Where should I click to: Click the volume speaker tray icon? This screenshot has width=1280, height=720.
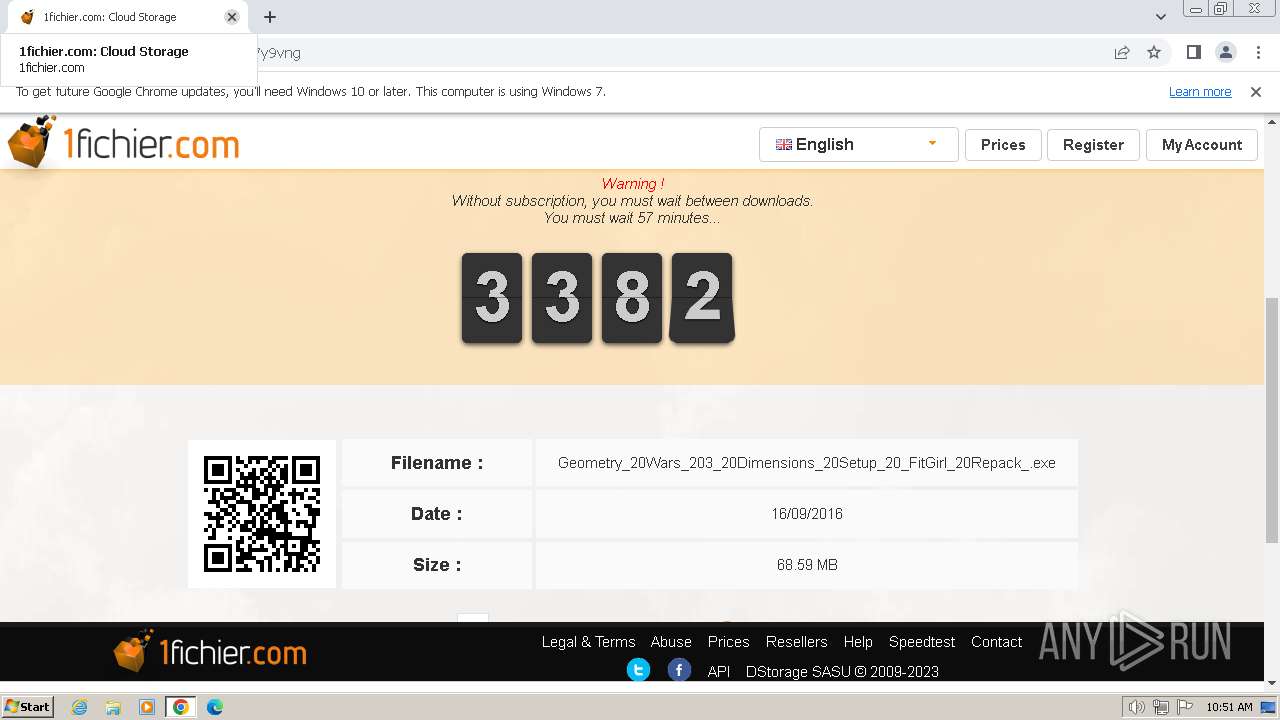(x=1137, y=707)
